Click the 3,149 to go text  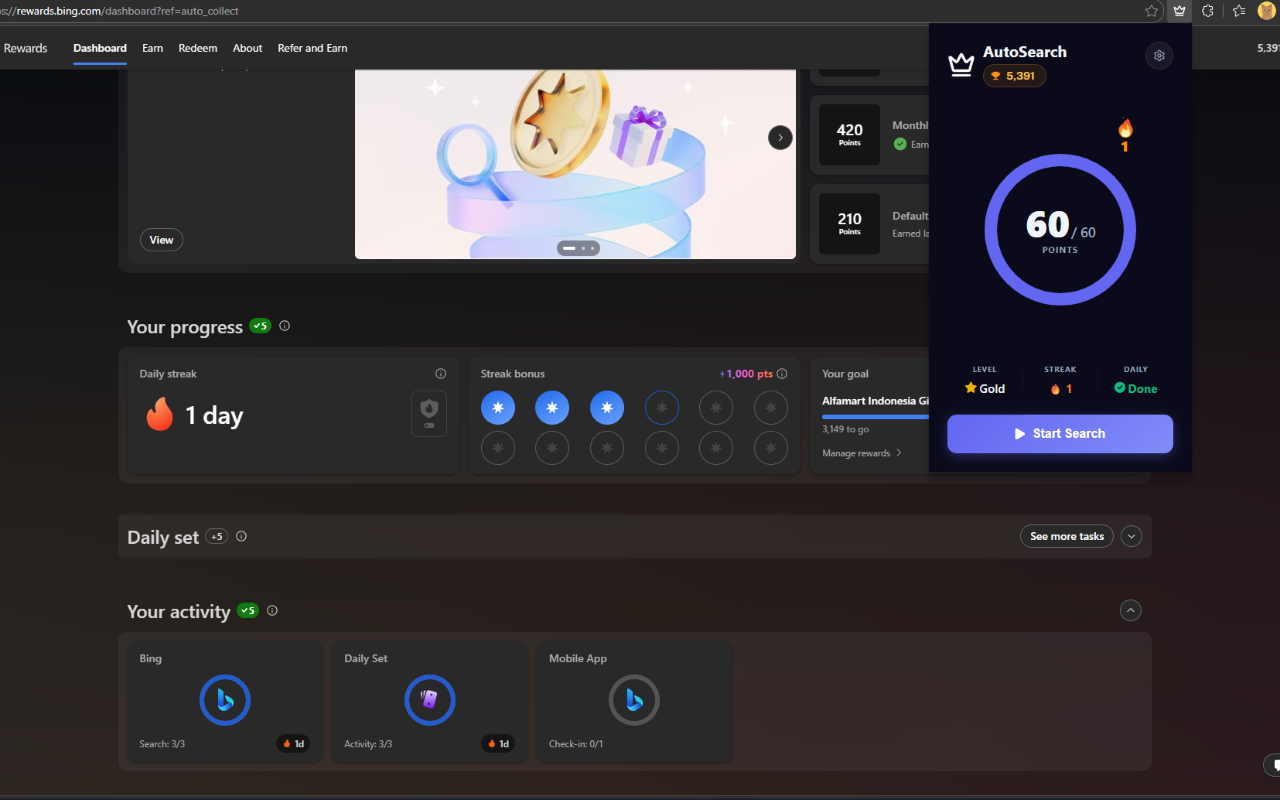pos(845,429)
